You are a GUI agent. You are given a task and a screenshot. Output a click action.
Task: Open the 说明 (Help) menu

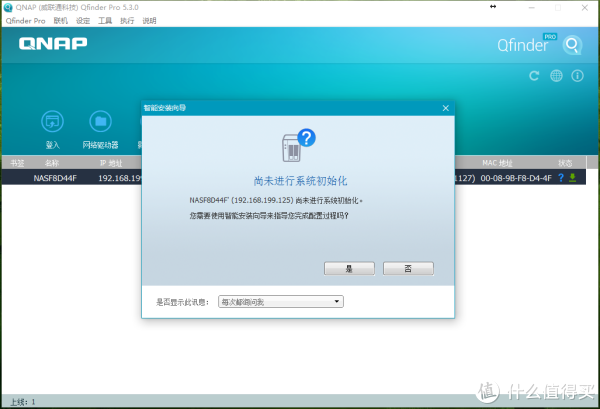tap(149, 20)
